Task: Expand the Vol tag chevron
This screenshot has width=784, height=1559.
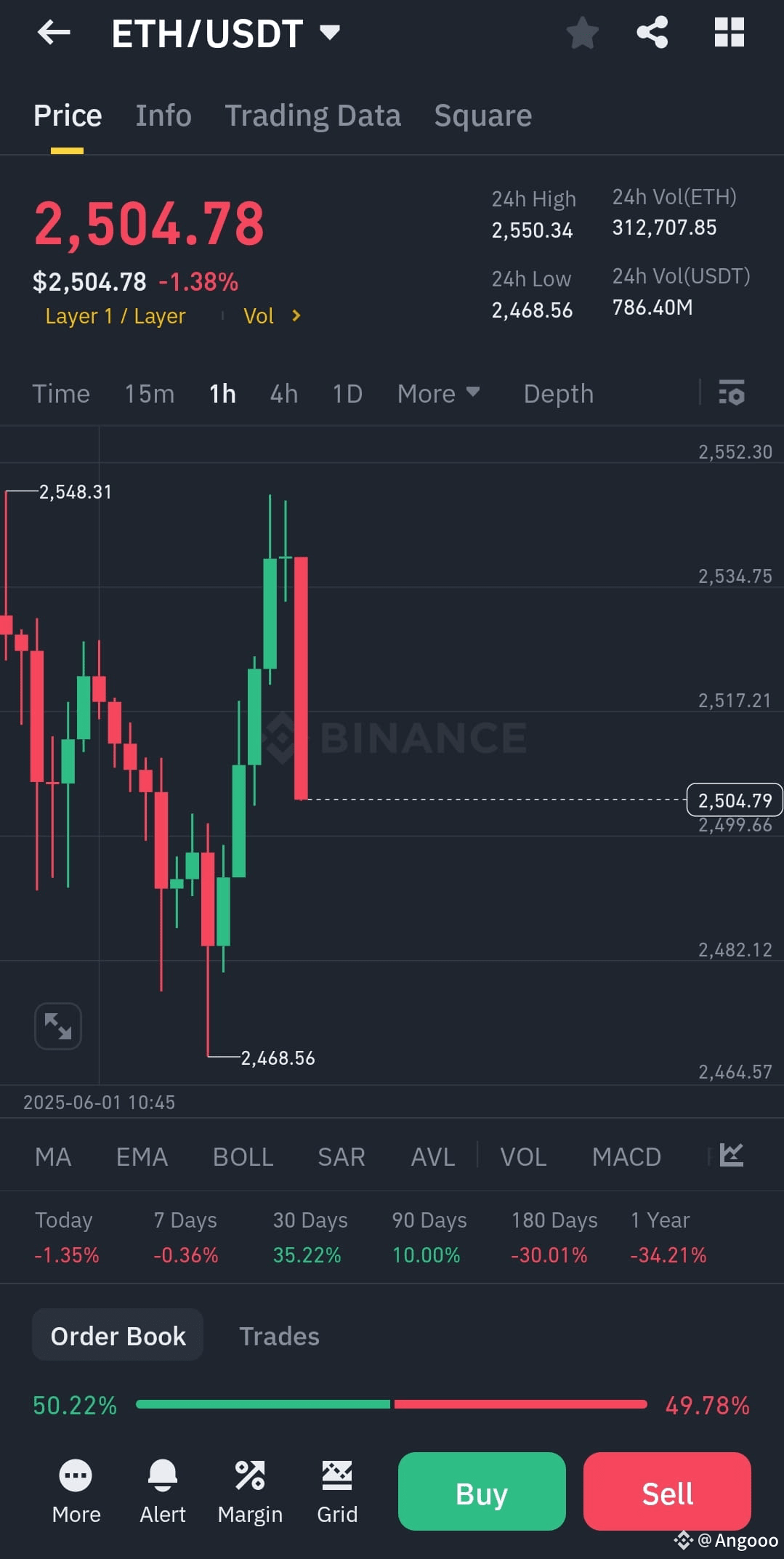Action: [x=296, y=315]
